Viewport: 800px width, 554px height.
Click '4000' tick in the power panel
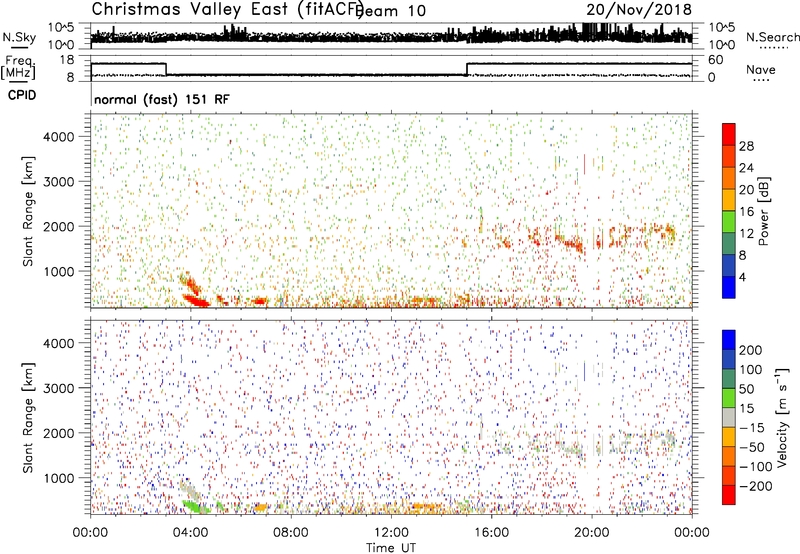click(x=59, y=137)
